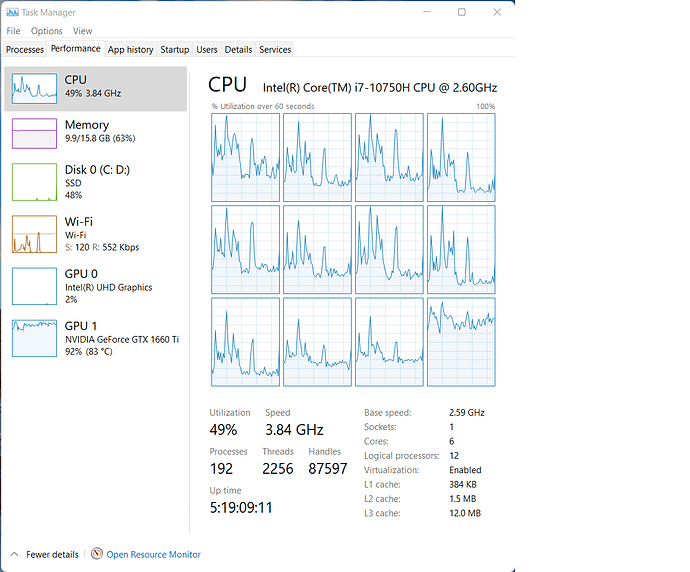Select GPU 1 GTX 1660 Ti thumbnail

[34, 338]
